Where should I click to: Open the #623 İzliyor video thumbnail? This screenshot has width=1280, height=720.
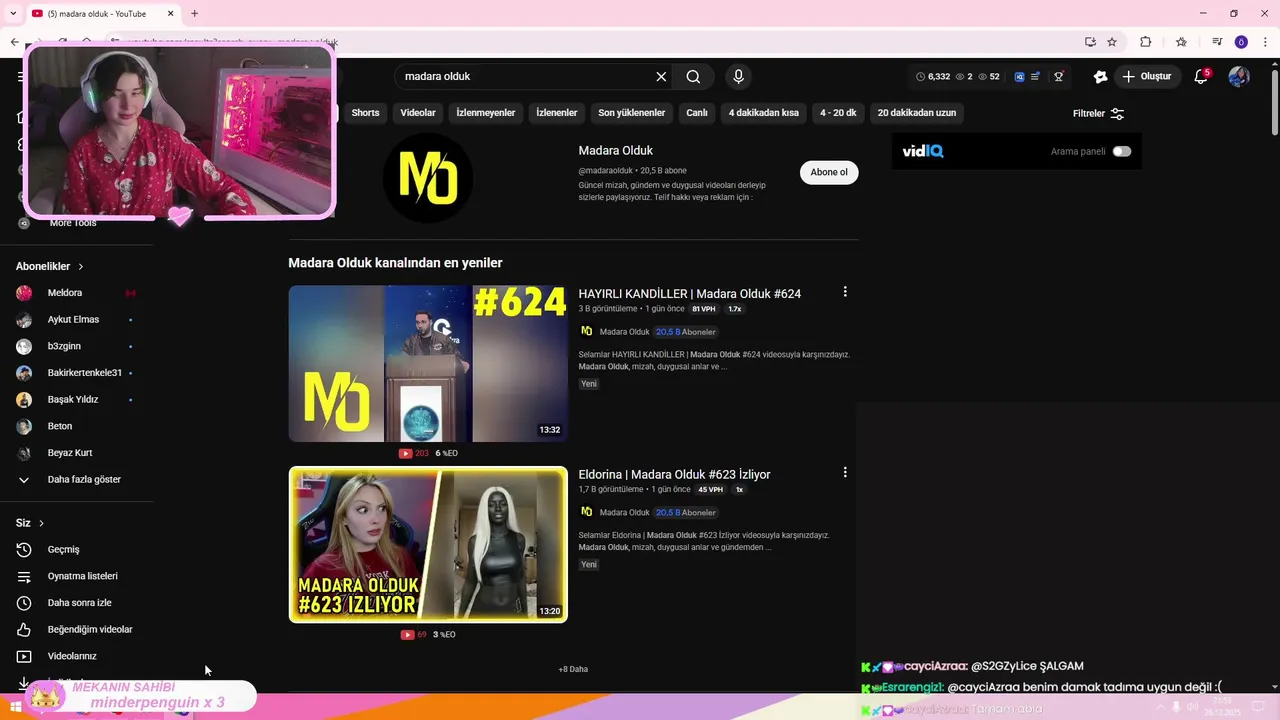pos(428,545)
